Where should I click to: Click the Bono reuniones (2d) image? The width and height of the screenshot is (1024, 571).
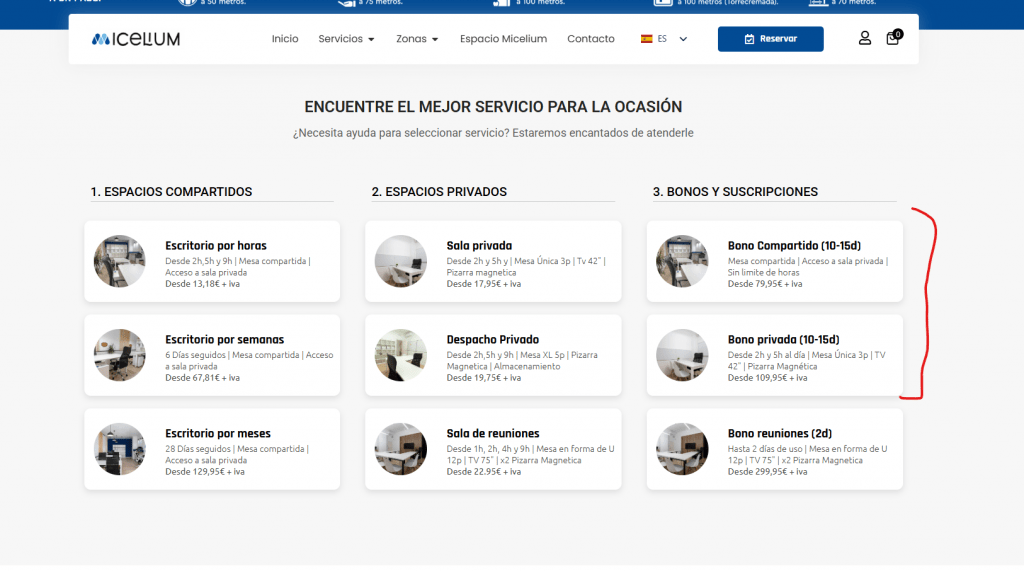pyautogui.click(x=682, y=449)
